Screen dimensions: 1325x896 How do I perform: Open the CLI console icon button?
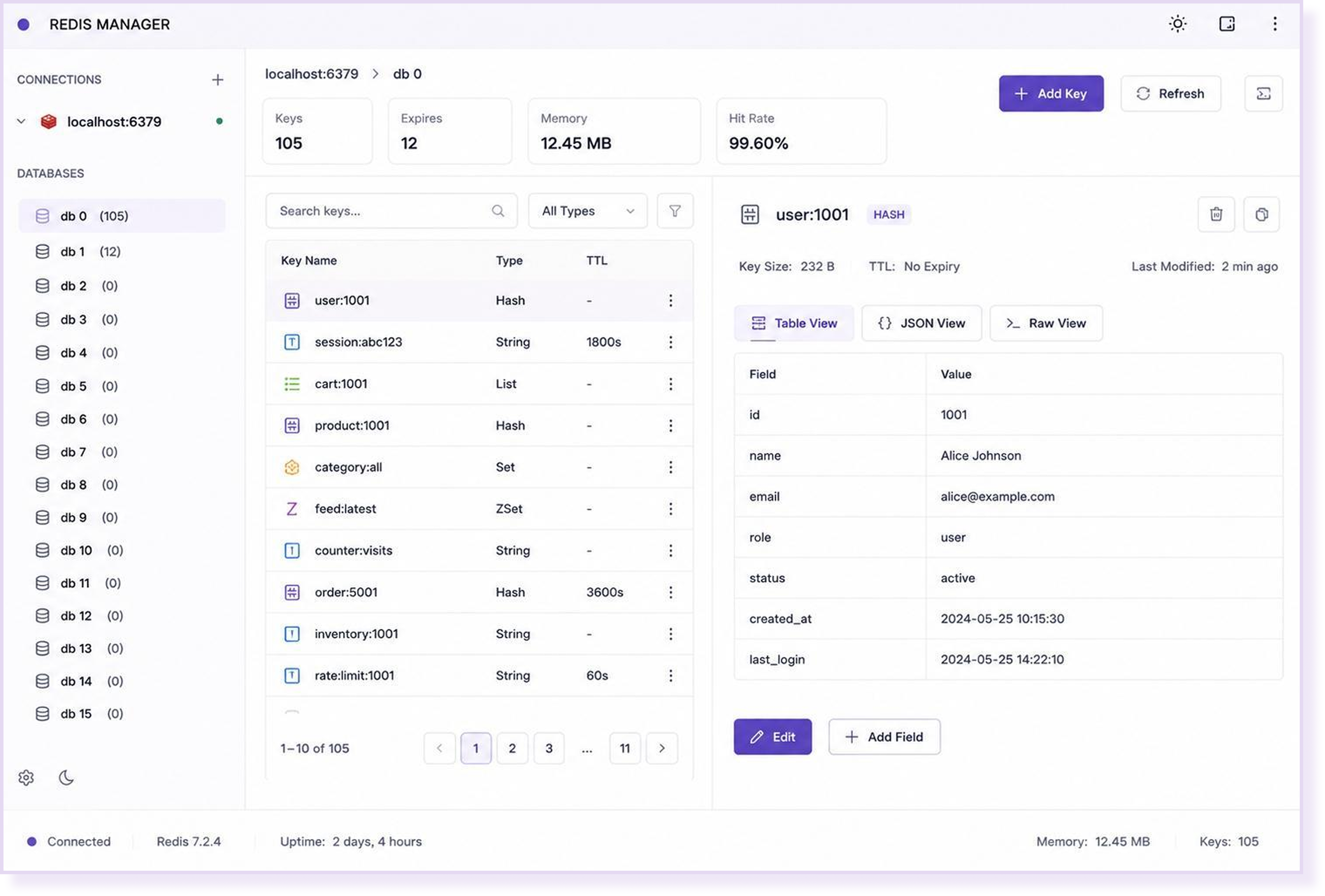coord(1263,93)
